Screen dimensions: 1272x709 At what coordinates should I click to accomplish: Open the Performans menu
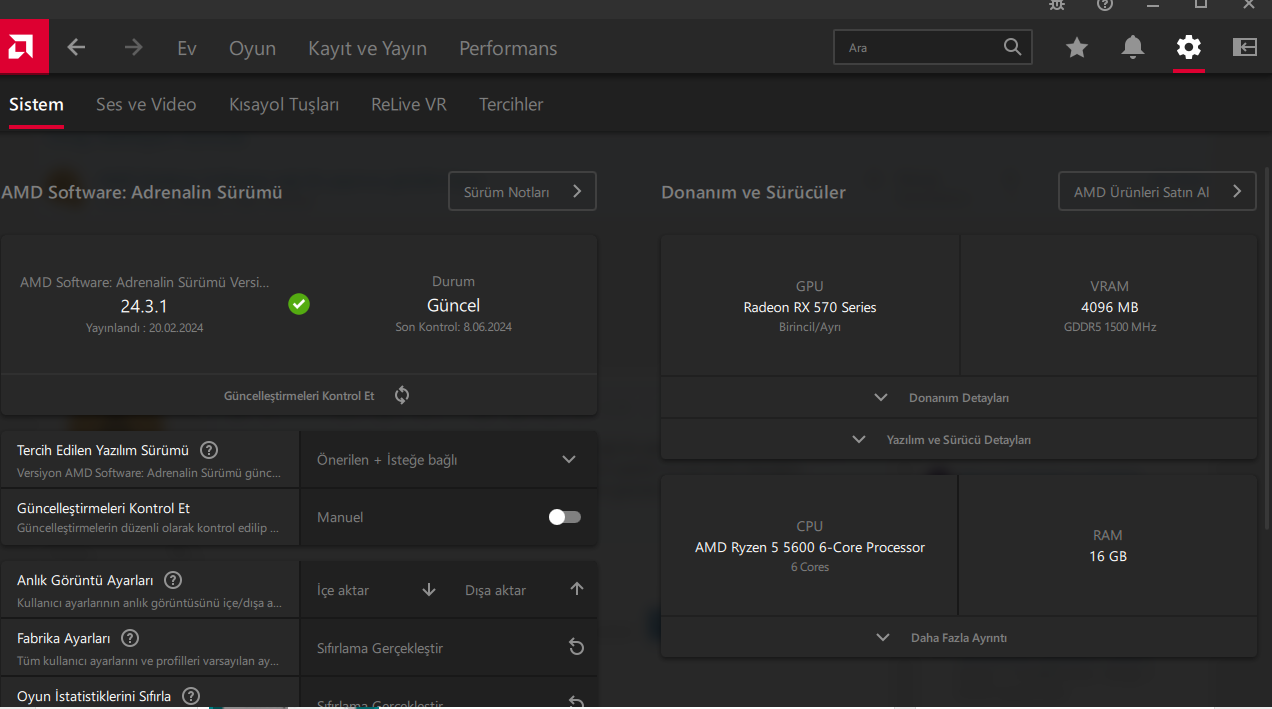click(508, 48)
